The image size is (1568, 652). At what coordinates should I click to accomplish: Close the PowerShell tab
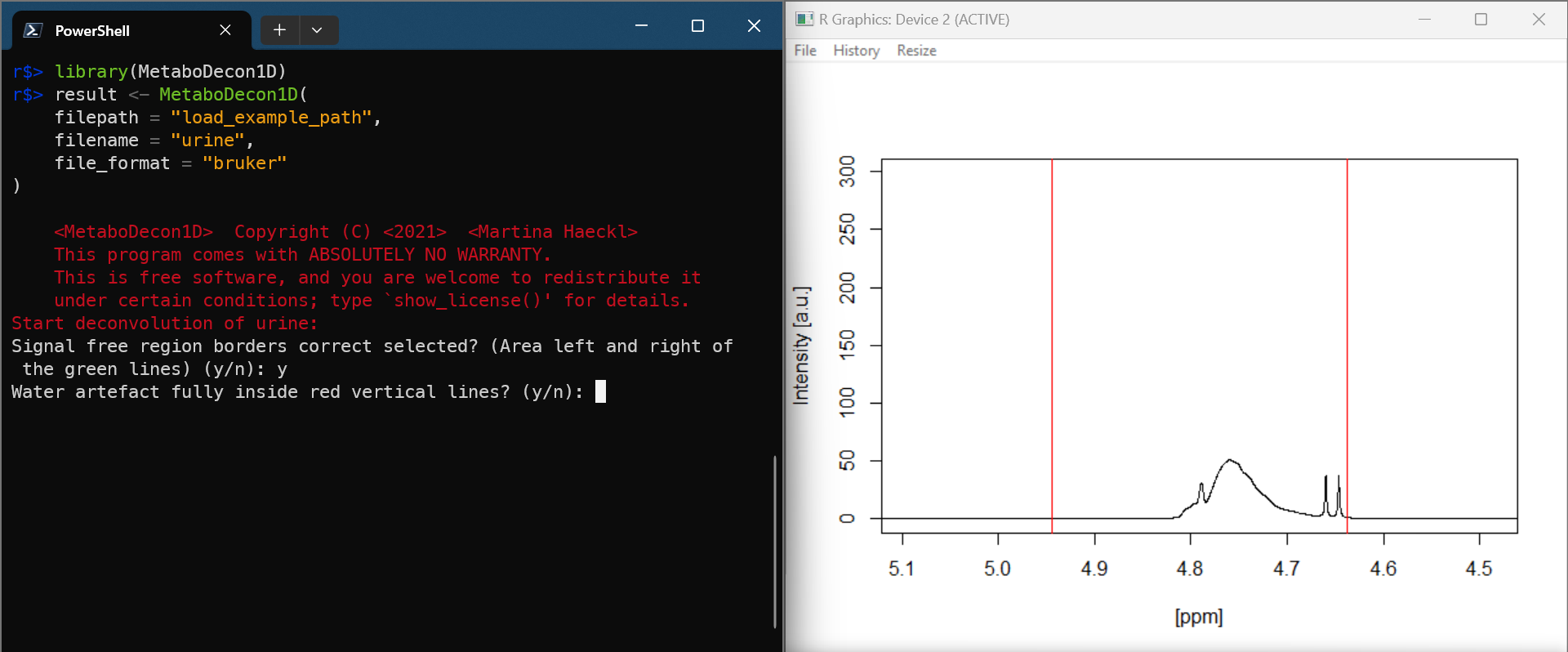(225, 30)
